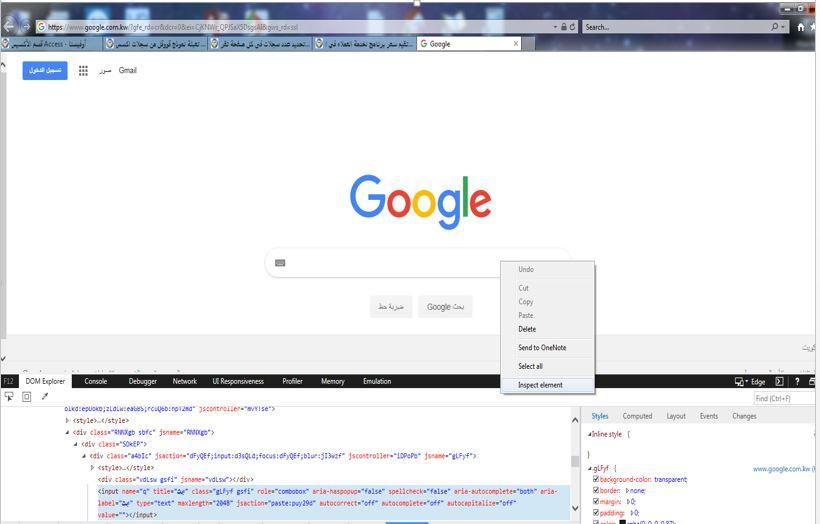Viewport: 820px width, 524px height.
Task: Select the highlighted input name="q" DOM node
Action: pyautogui.click(x=333, y=503)
